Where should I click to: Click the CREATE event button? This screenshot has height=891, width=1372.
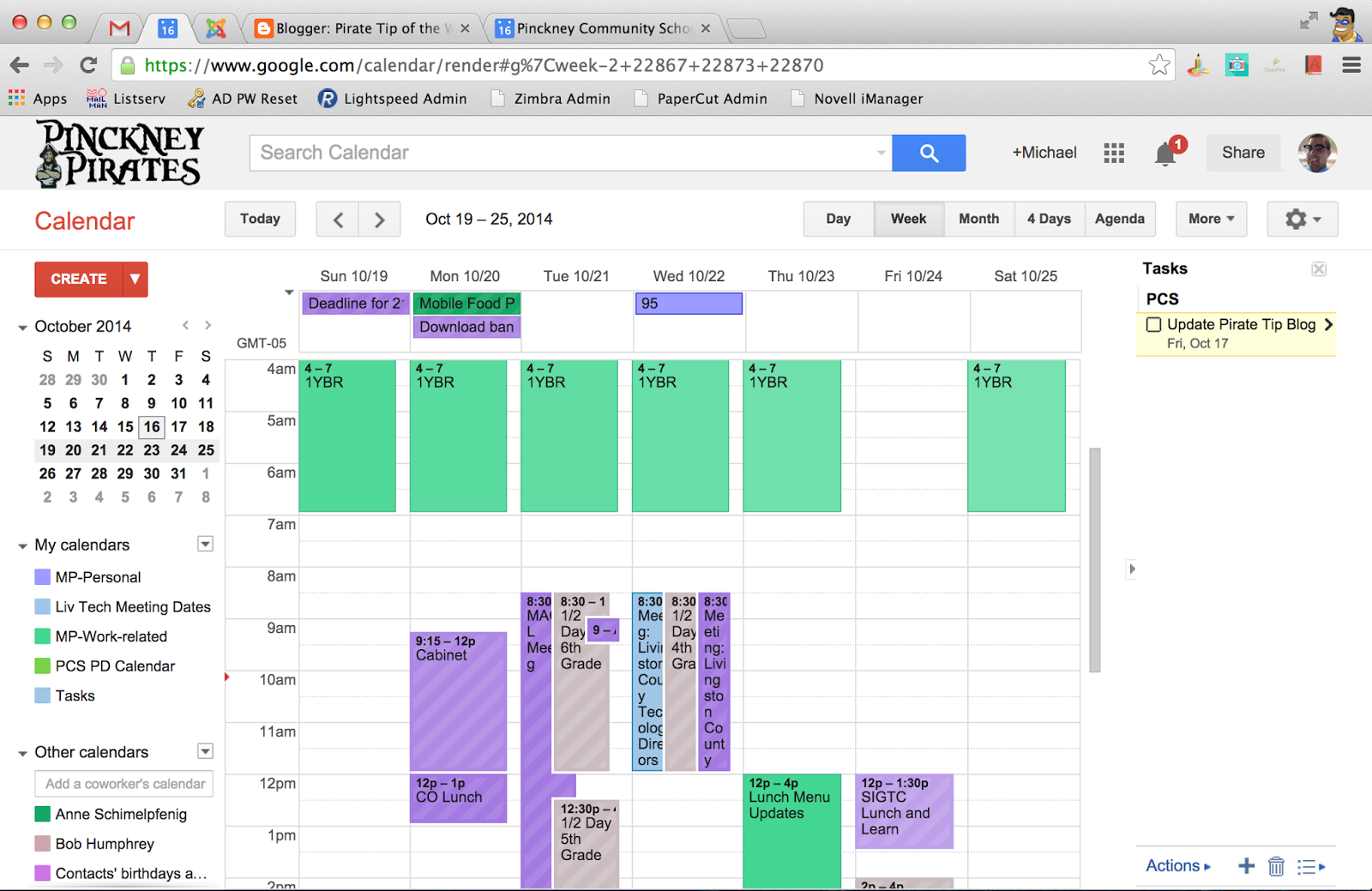79,280
